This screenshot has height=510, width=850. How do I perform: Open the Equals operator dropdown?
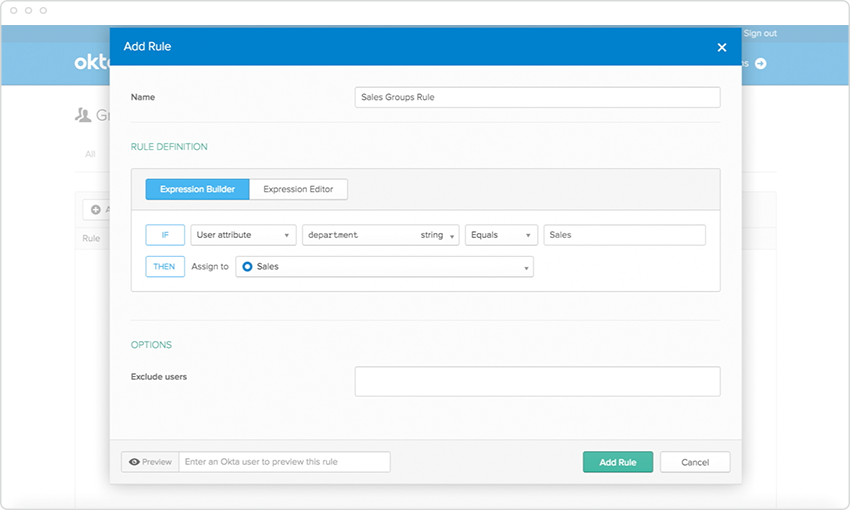click(501, 235)
